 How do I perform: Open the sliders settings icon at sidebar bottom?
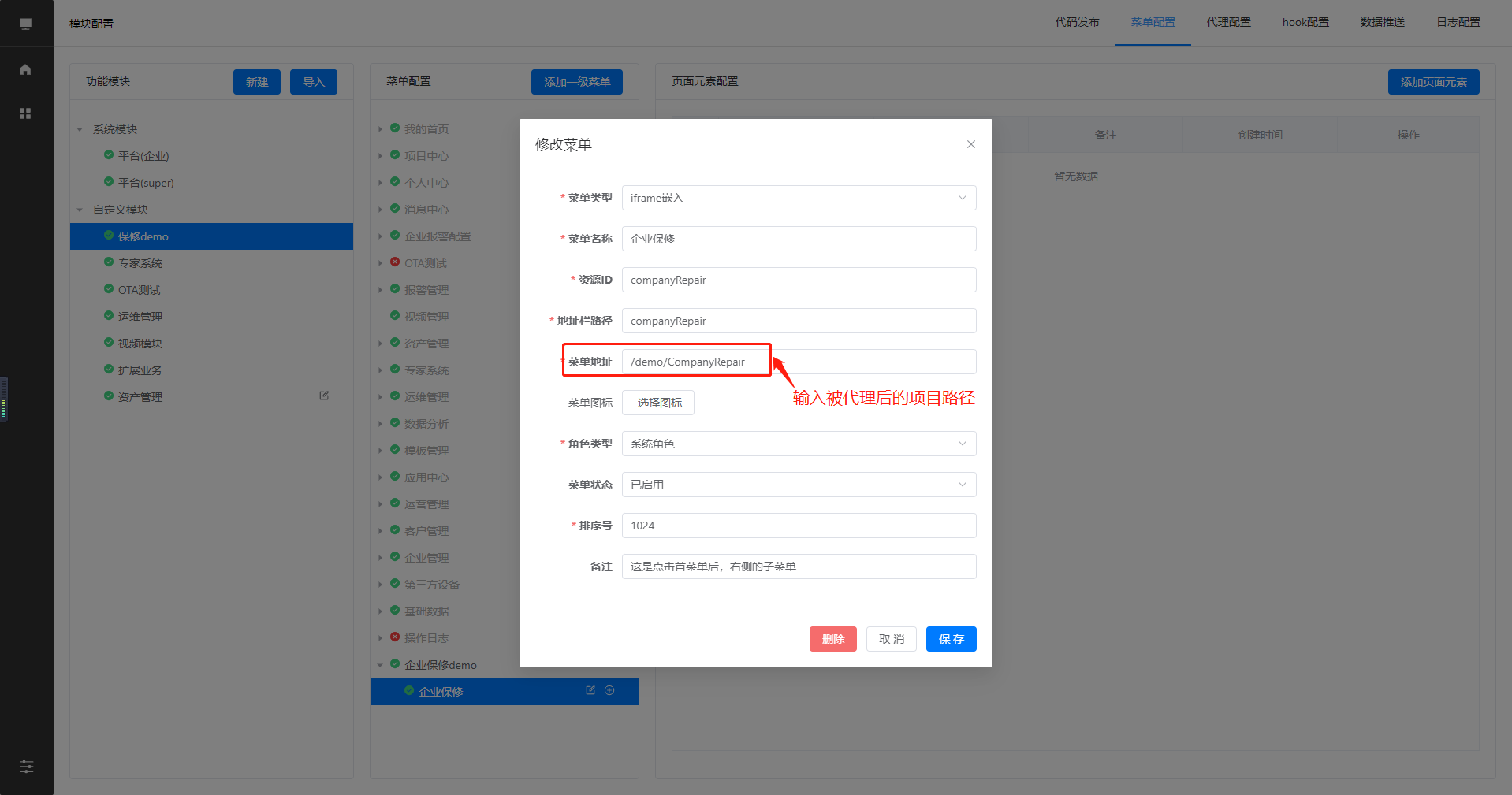click(26, 767)
